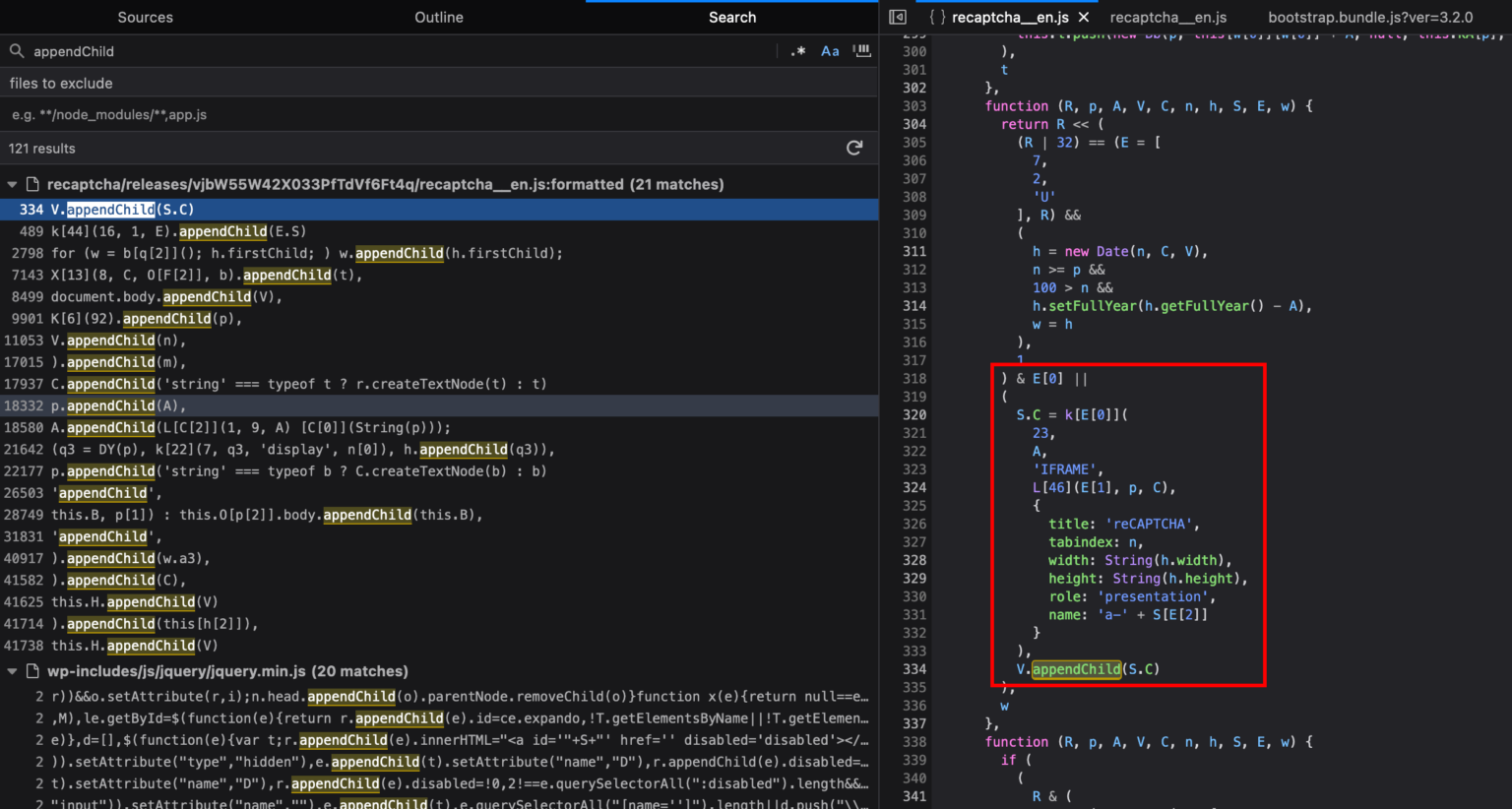Toggle the regular expression search option
The width and height of the screenshot is (1512, 809).
coord(798,51)
